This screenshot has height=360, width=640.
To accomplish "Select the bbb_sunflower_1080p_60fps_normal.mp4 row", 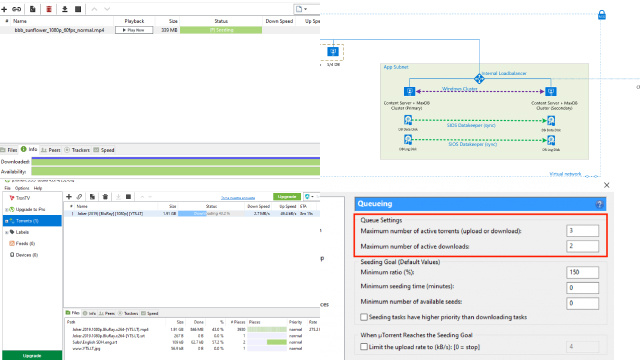I will tap(160, 30).
